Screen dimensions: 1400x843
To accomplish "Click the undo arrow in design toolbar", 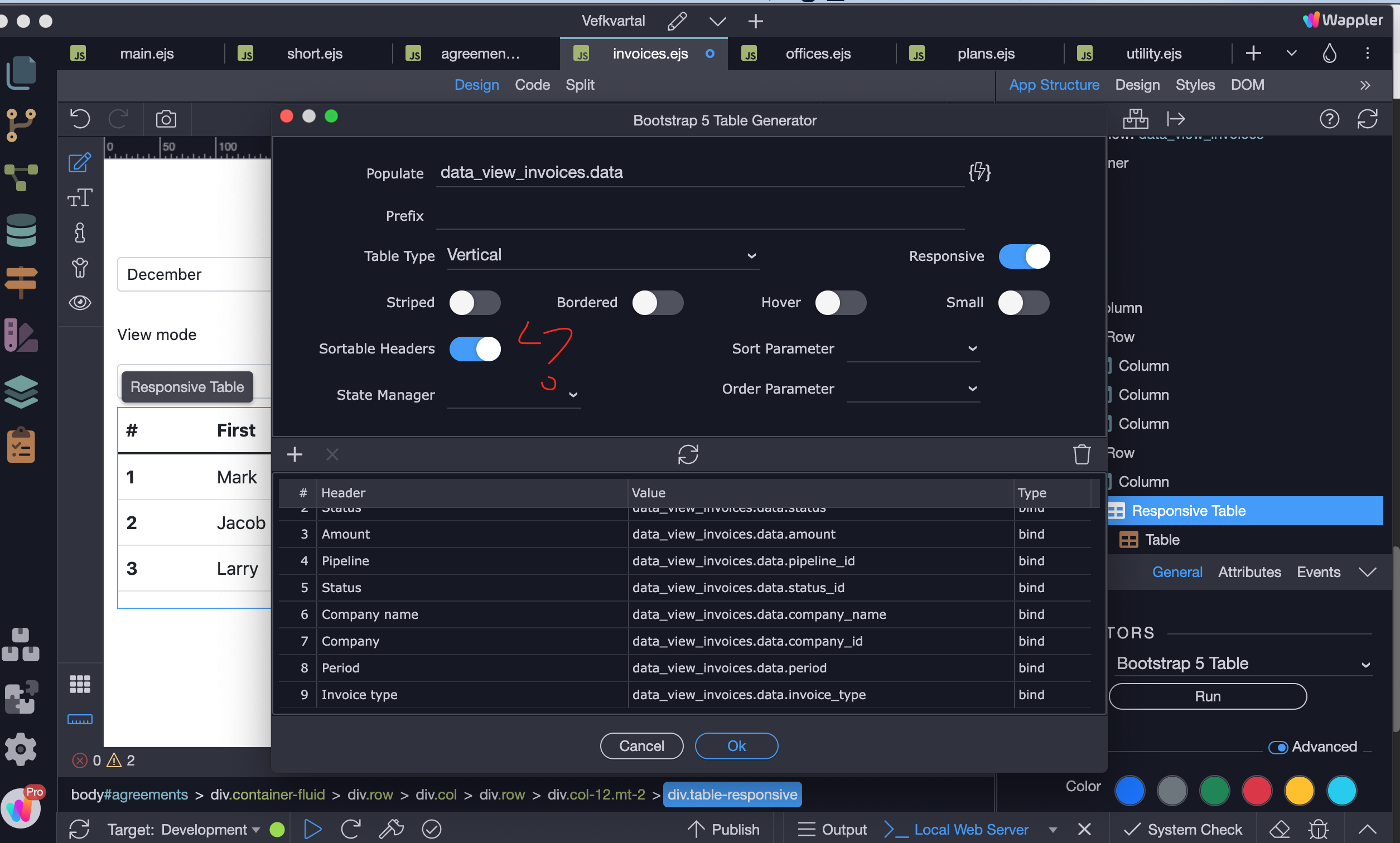I will (80, 119).
